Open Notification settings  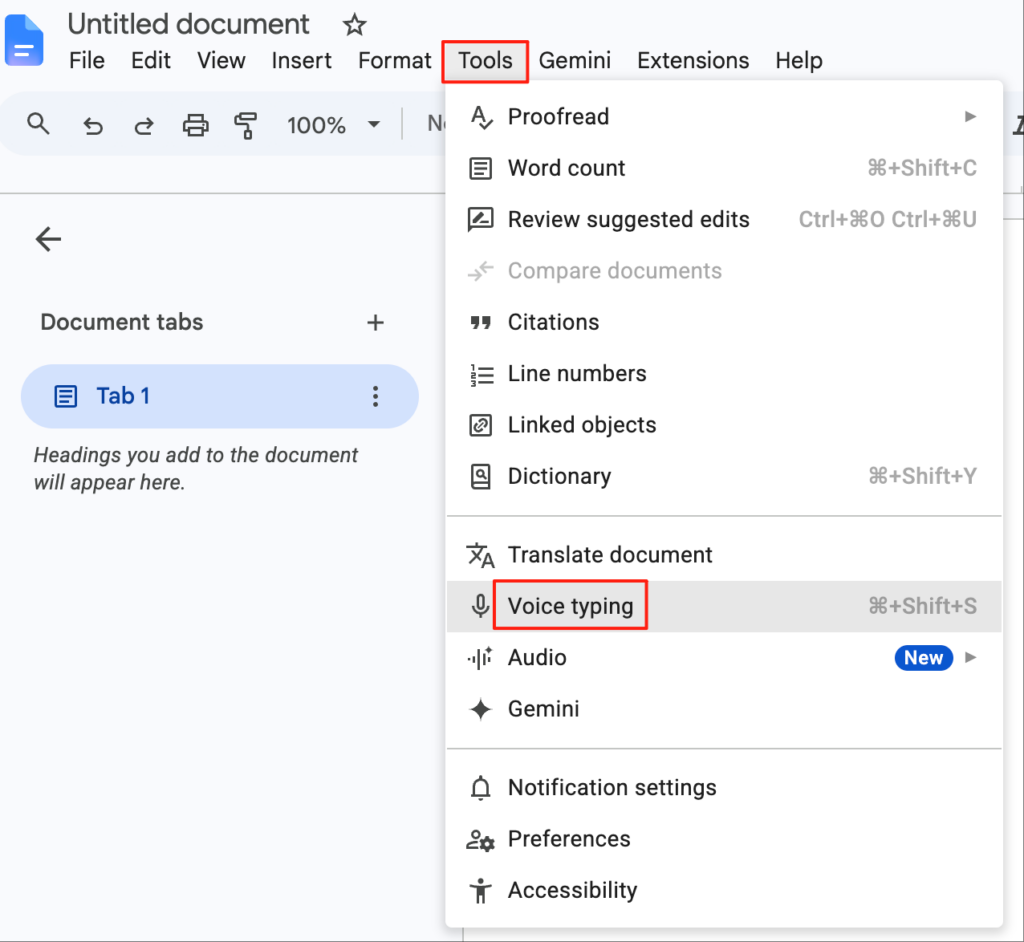coord(724,788)
